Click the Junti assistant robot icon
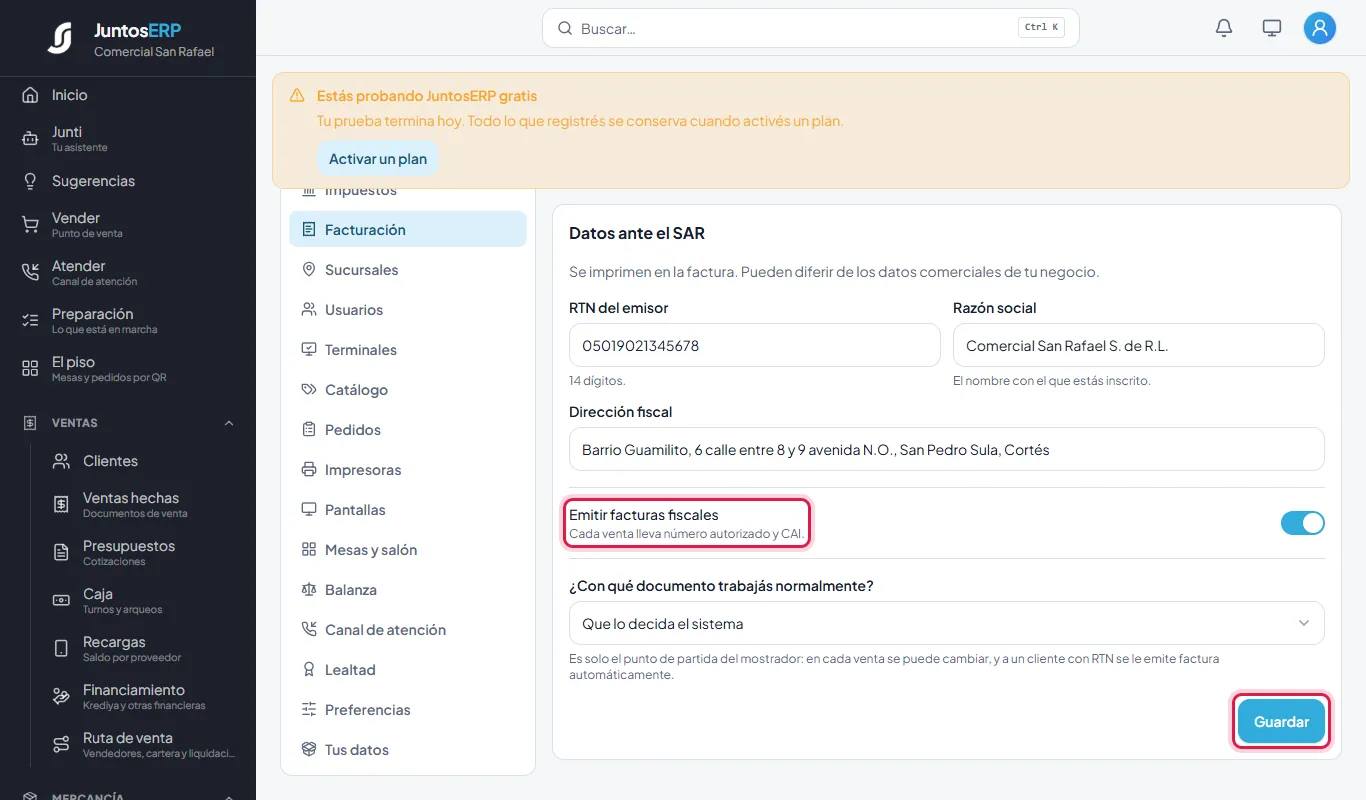The height and width of the screenshot is (800, 1366). (30, 138)
